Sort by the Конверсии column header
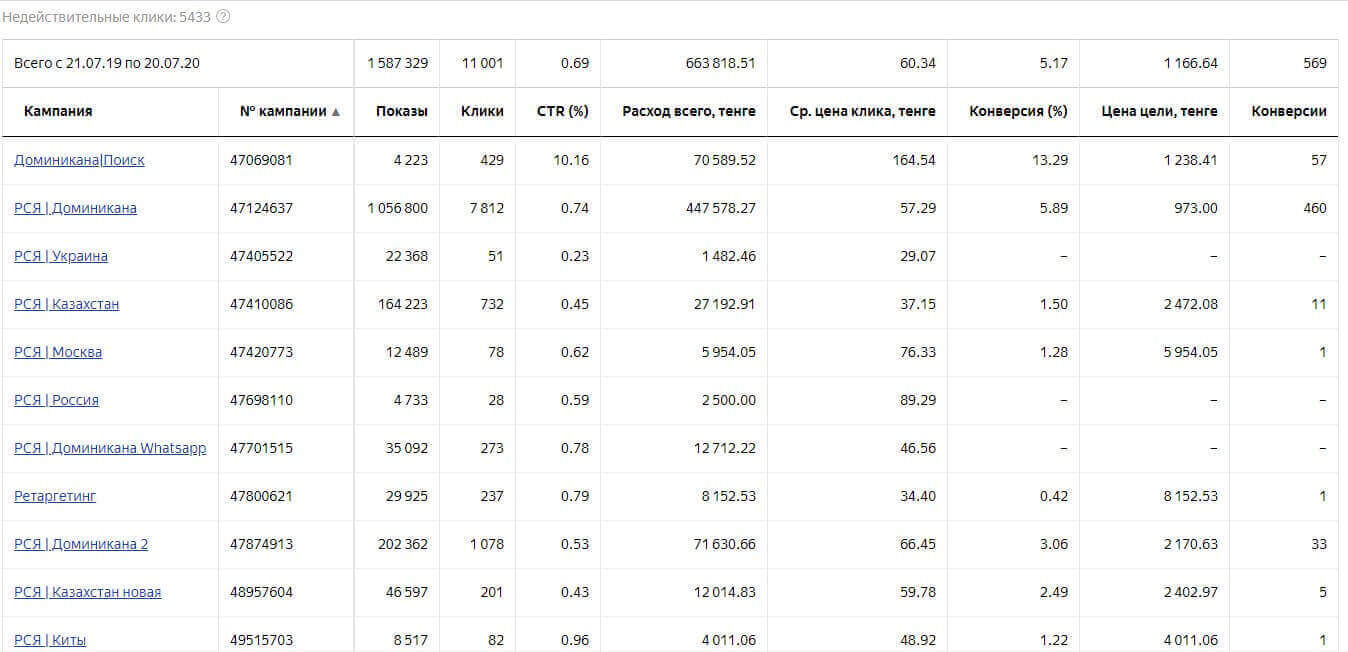 (1288, 111)
